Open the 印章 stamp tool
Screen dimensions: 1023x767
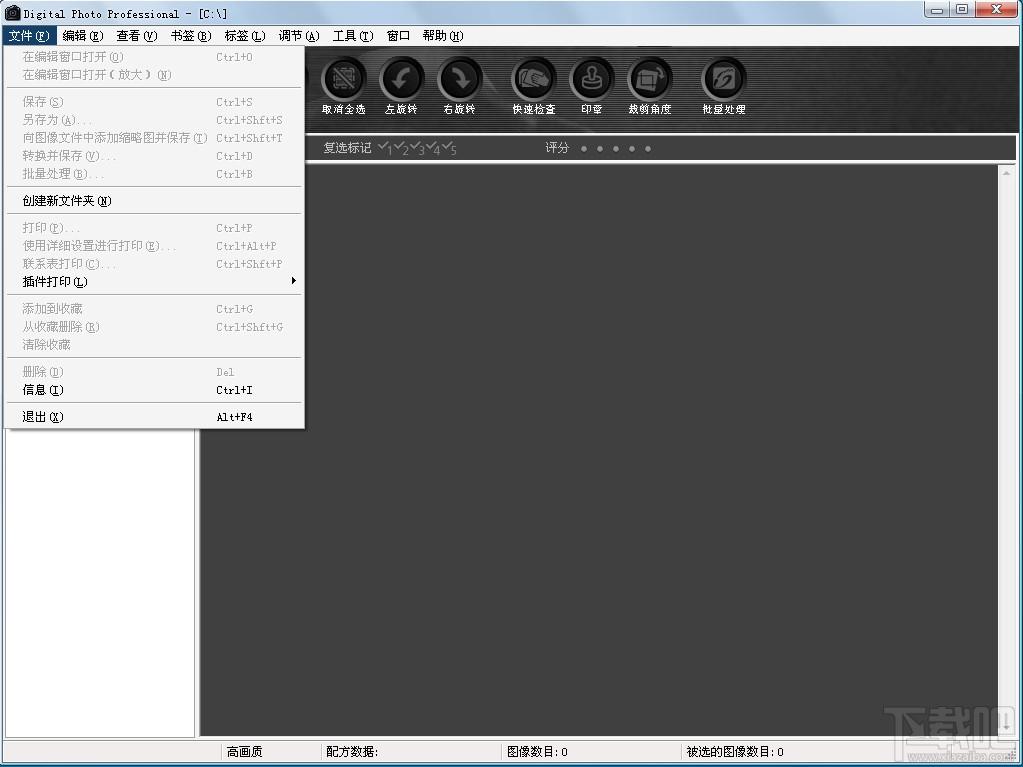tap(592, 80)
